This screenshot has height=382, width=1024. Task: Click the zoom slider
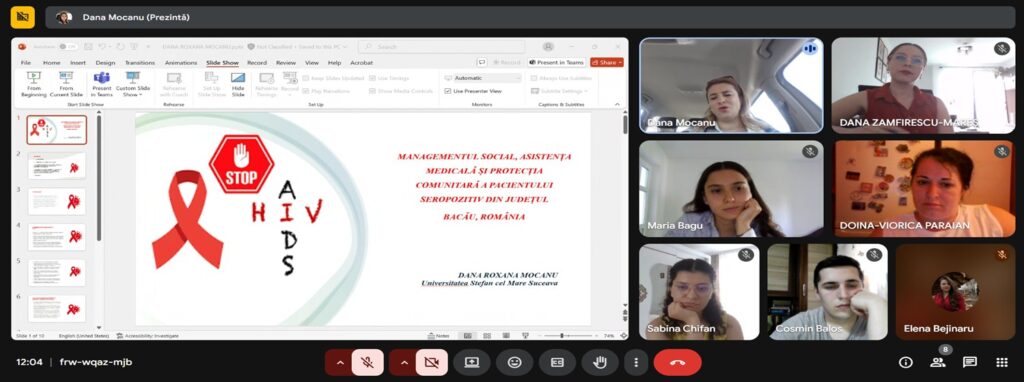point(569,336)
